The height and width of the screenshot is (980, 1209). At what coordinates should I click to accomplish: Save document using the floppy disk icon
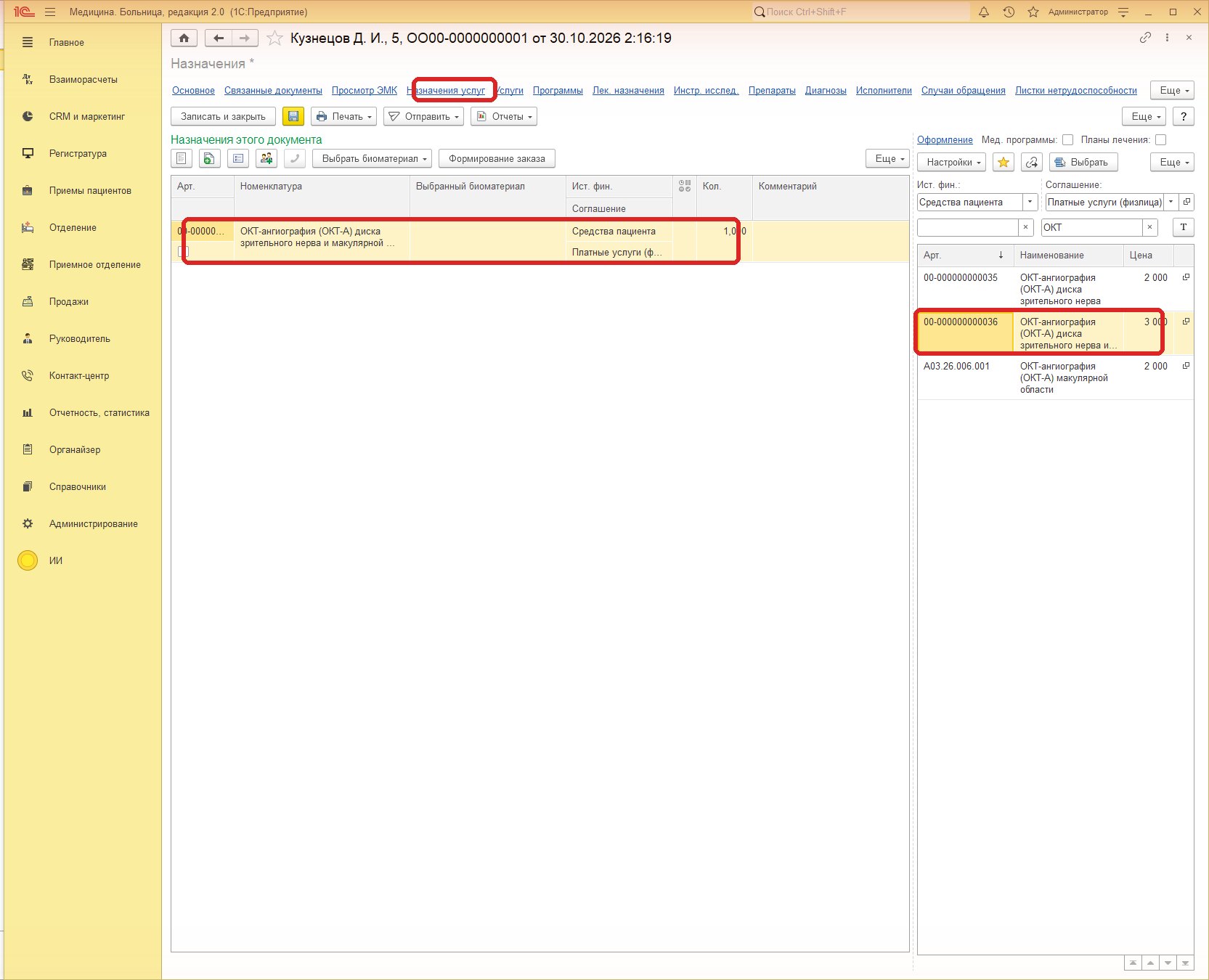click(x=293, y=116)
